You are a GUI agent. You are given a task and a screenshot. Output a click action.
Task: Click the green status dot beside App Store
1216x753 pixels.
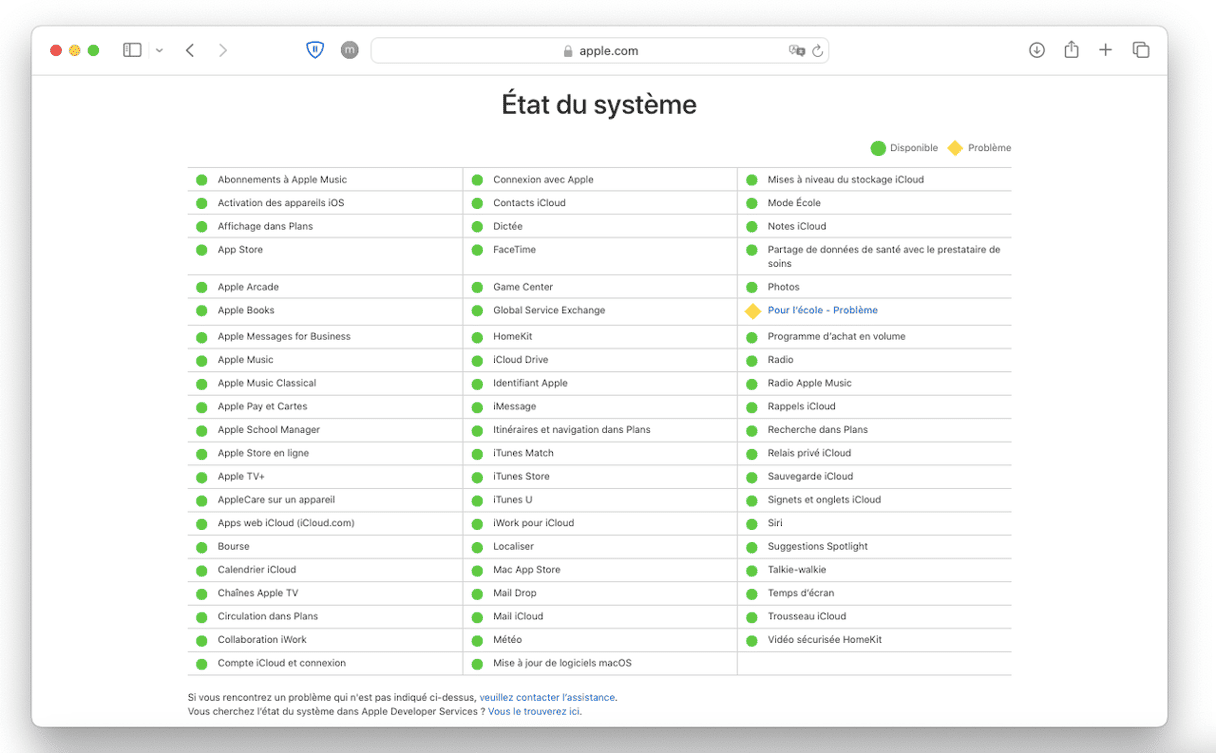pos(201,250)
